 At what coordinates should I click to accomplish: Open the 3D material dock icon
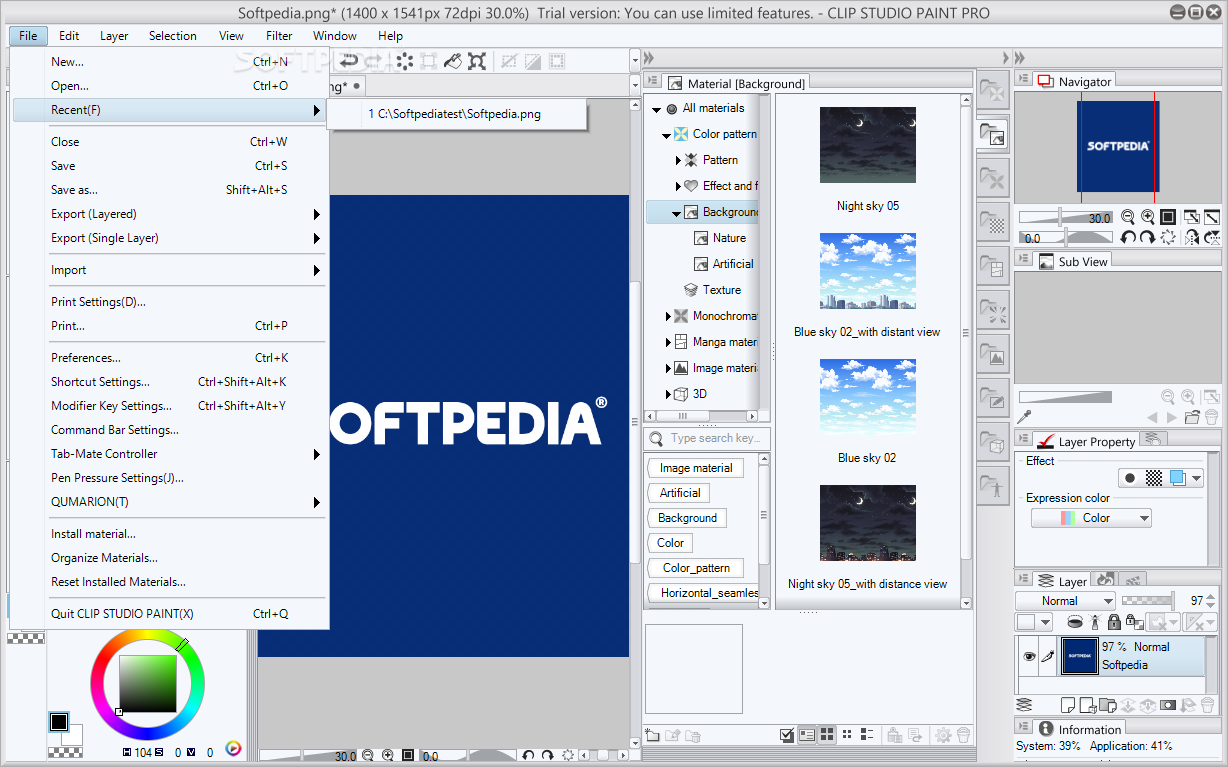[x=993, y=442]
